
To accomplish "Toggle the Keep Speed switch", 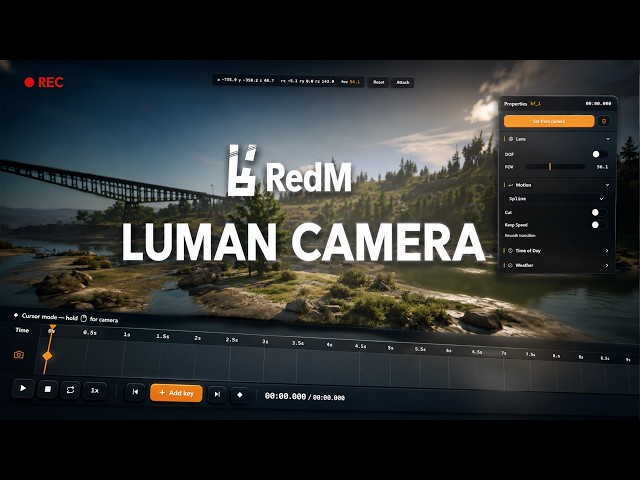I will coord(599,225).
